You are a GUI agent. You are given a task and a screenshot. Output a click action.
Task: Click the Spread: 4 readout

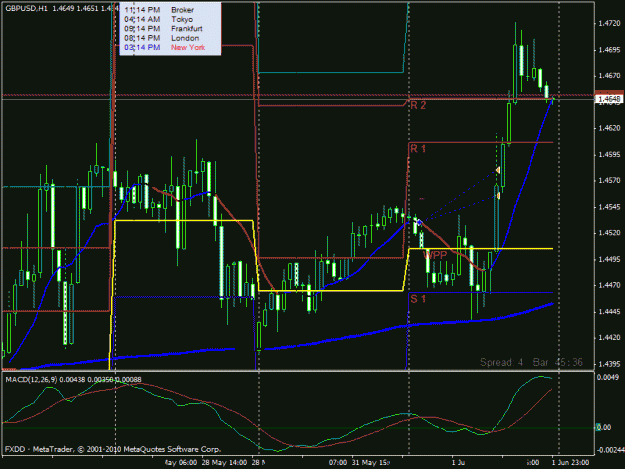tap(501, 362)
